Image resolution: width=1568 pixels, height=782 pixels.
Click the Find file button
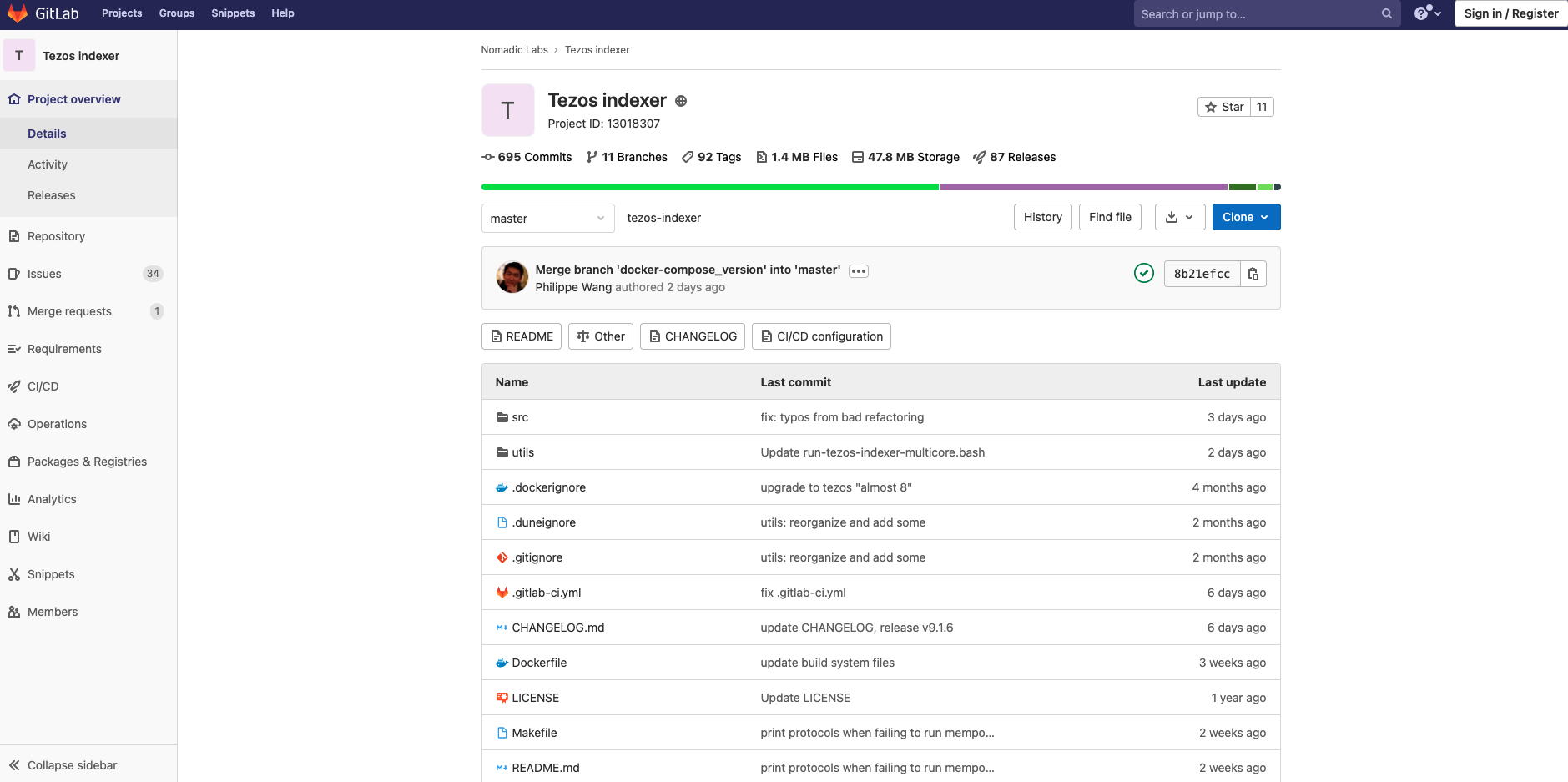1110,217
